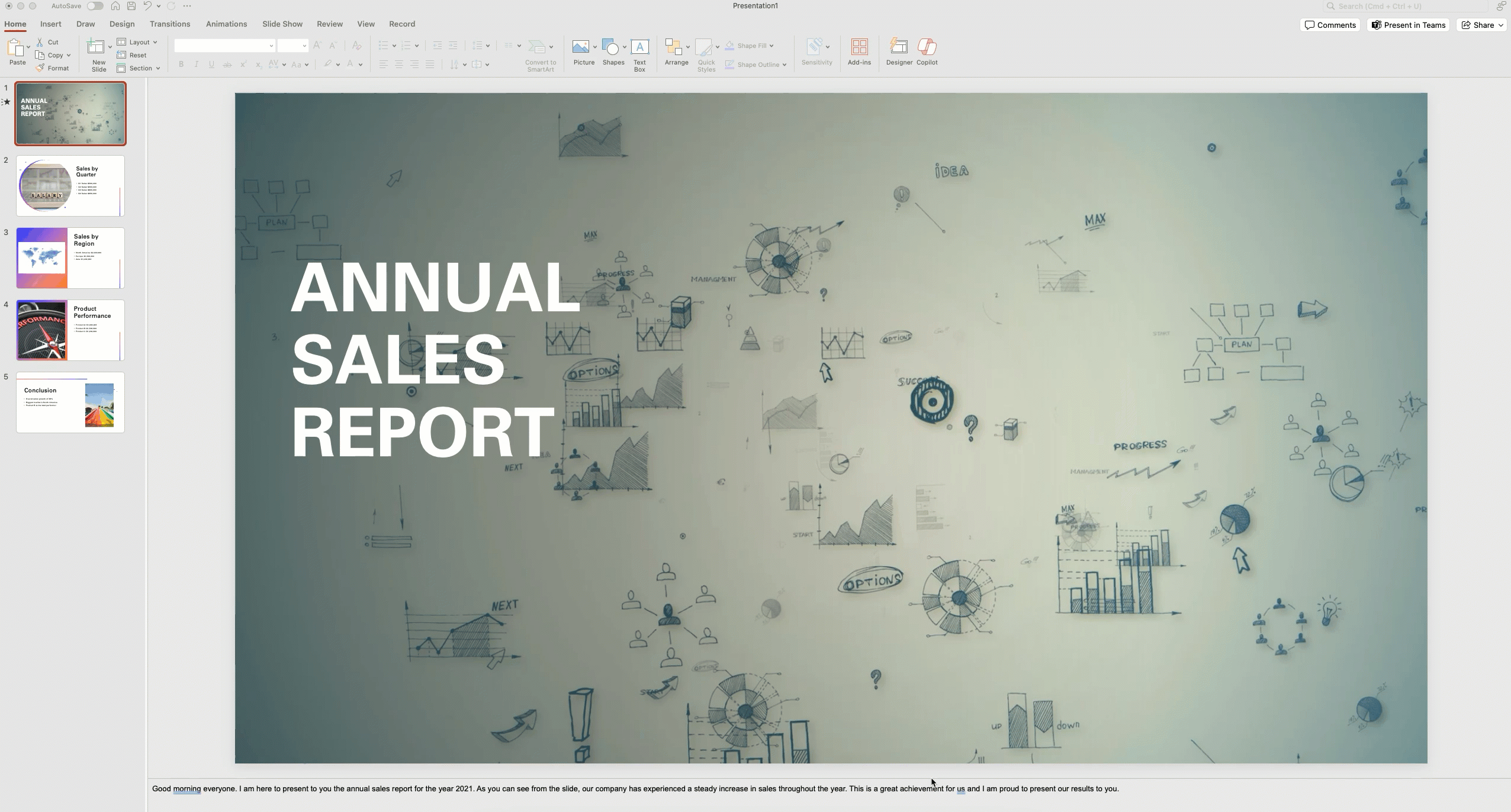Screen dimensions: 1511x812
Task: Click the Format painter brush icon
Action: click(x=40, y=68)
